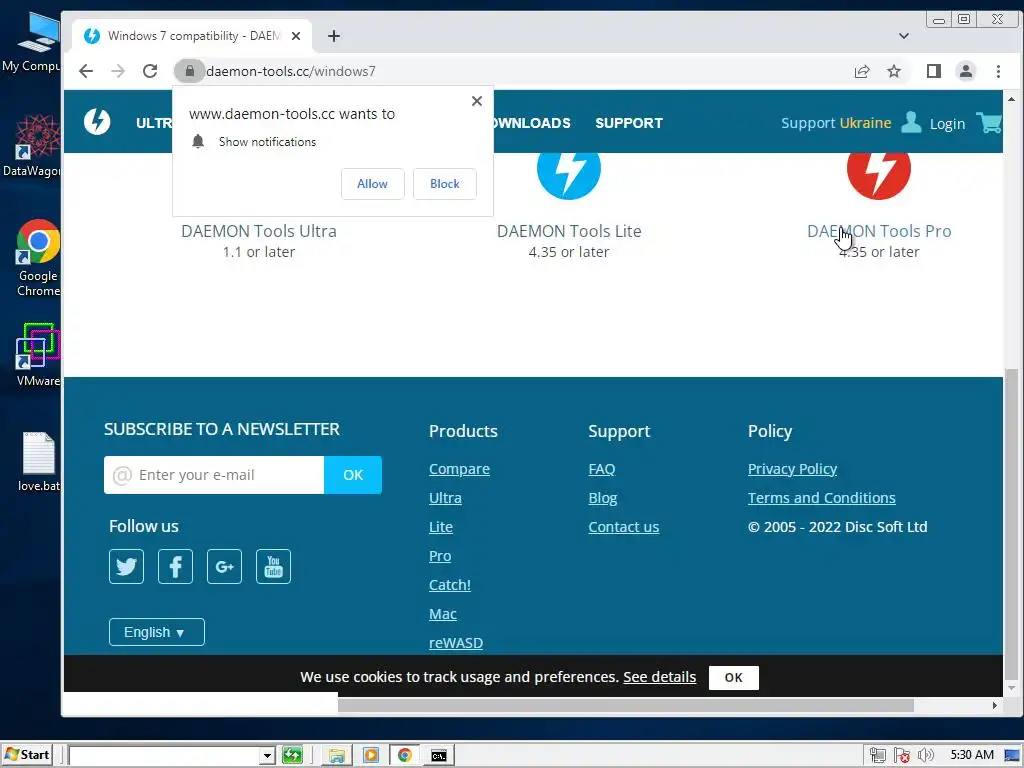Open the Facebook follow icon
Image resolution: width=1024 pixels, height=768 pixels.
click(176, 566)
